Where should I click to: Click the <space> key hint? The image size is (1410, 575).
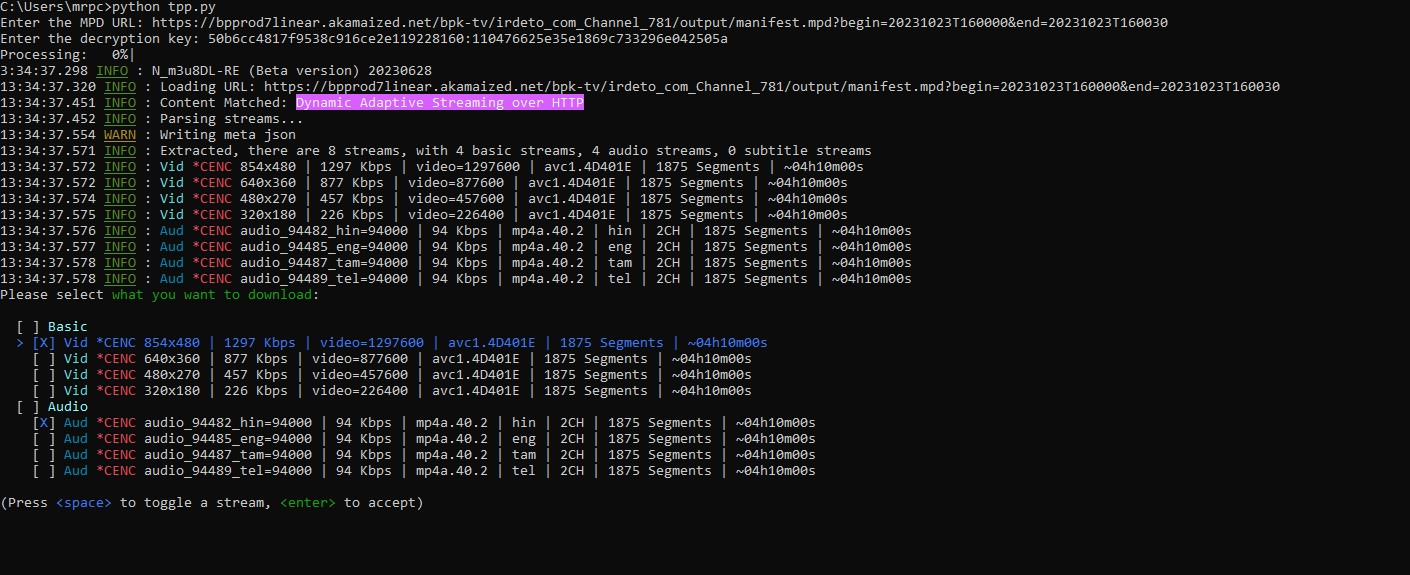click(84, 503)
